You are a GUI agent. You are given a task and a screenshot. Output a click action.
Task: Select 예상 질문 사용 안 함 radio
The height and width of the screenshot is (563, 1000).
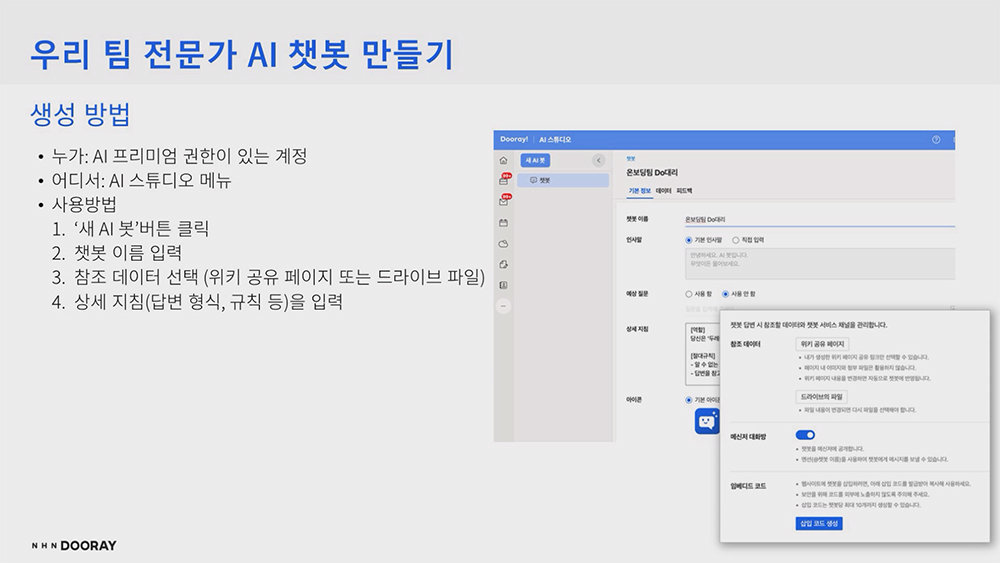pos(725,294)
